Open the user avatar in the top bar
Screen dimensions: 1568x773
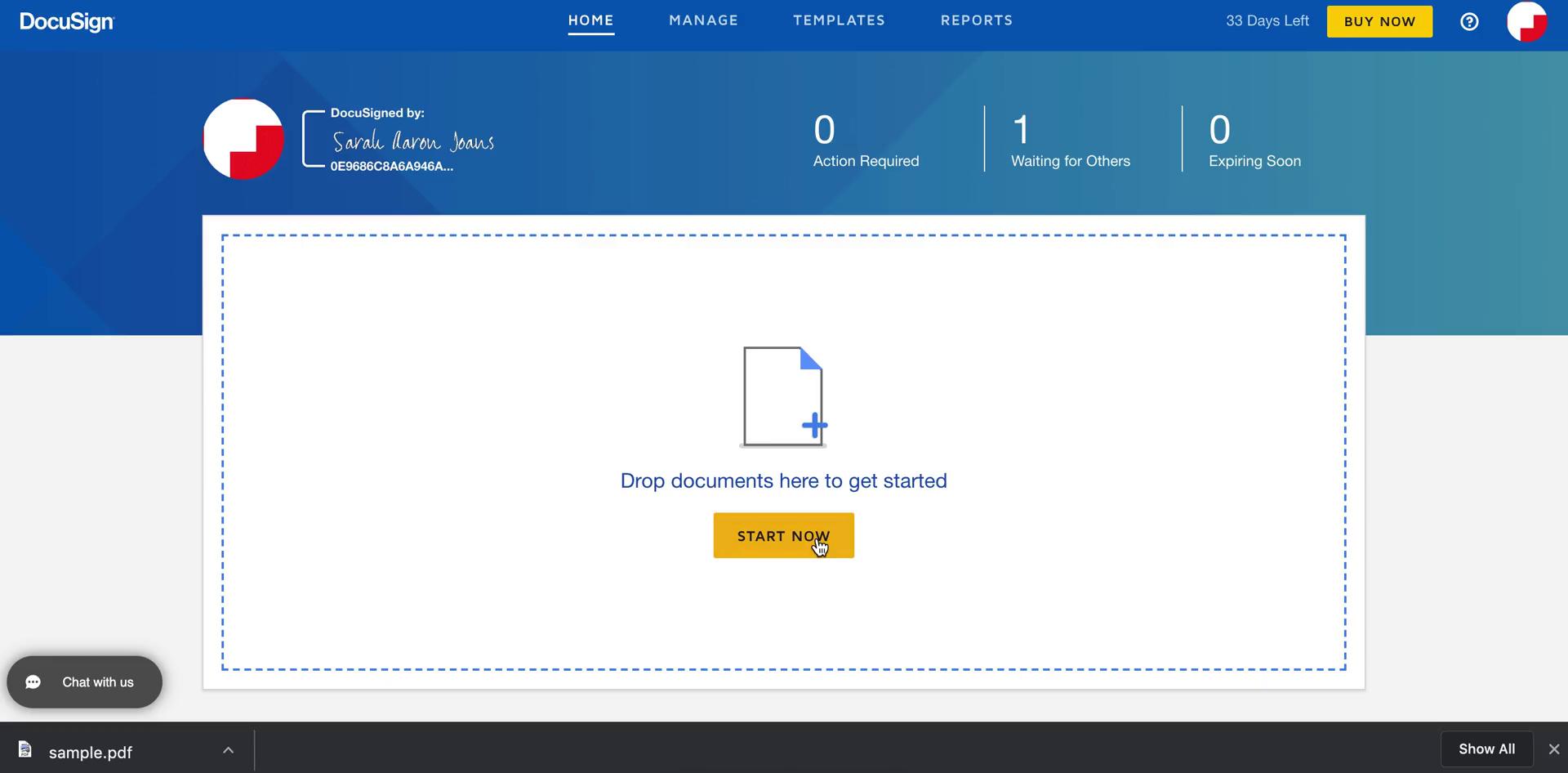(x=1527, y=22)
